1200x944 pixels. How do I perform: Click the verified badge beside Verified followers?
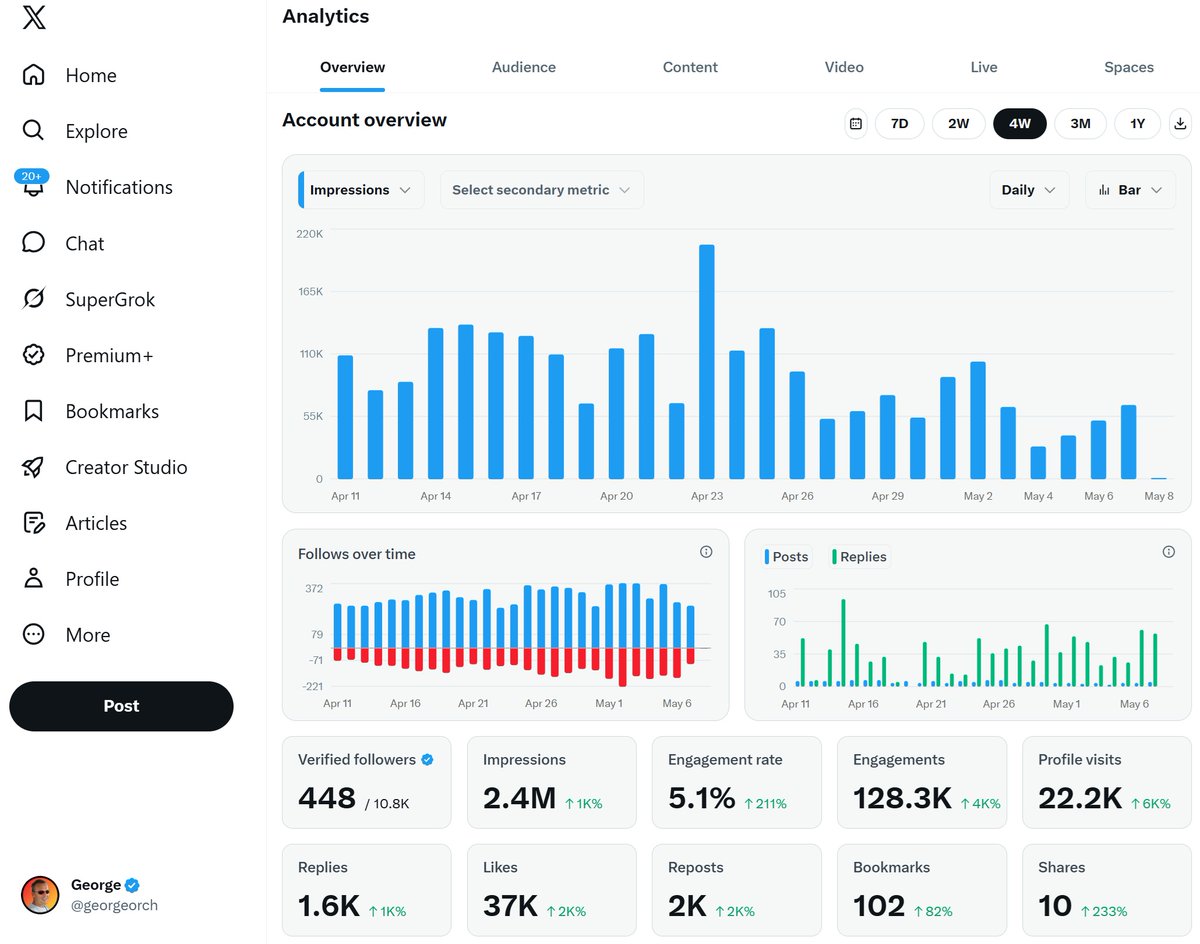tap(427, 760)
